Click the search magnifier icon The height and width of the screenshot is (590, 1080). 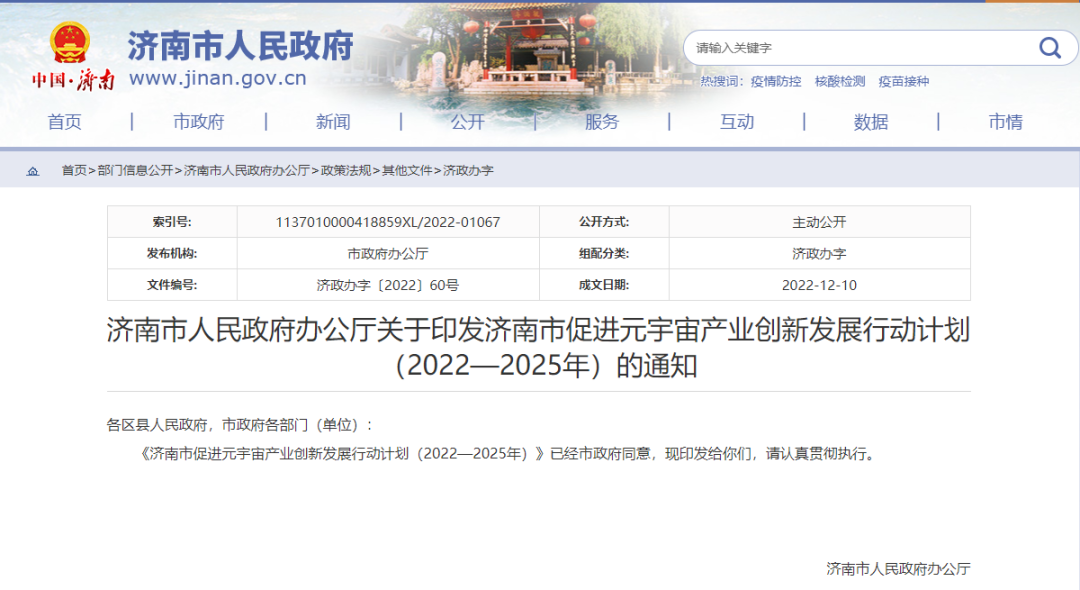[1050, 47]
